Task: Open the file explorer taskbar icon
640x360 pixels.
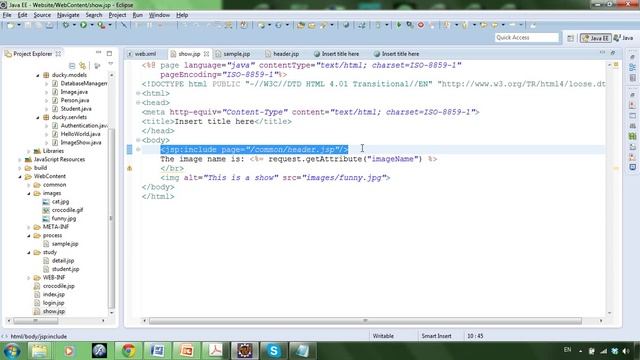Action: 39,351
